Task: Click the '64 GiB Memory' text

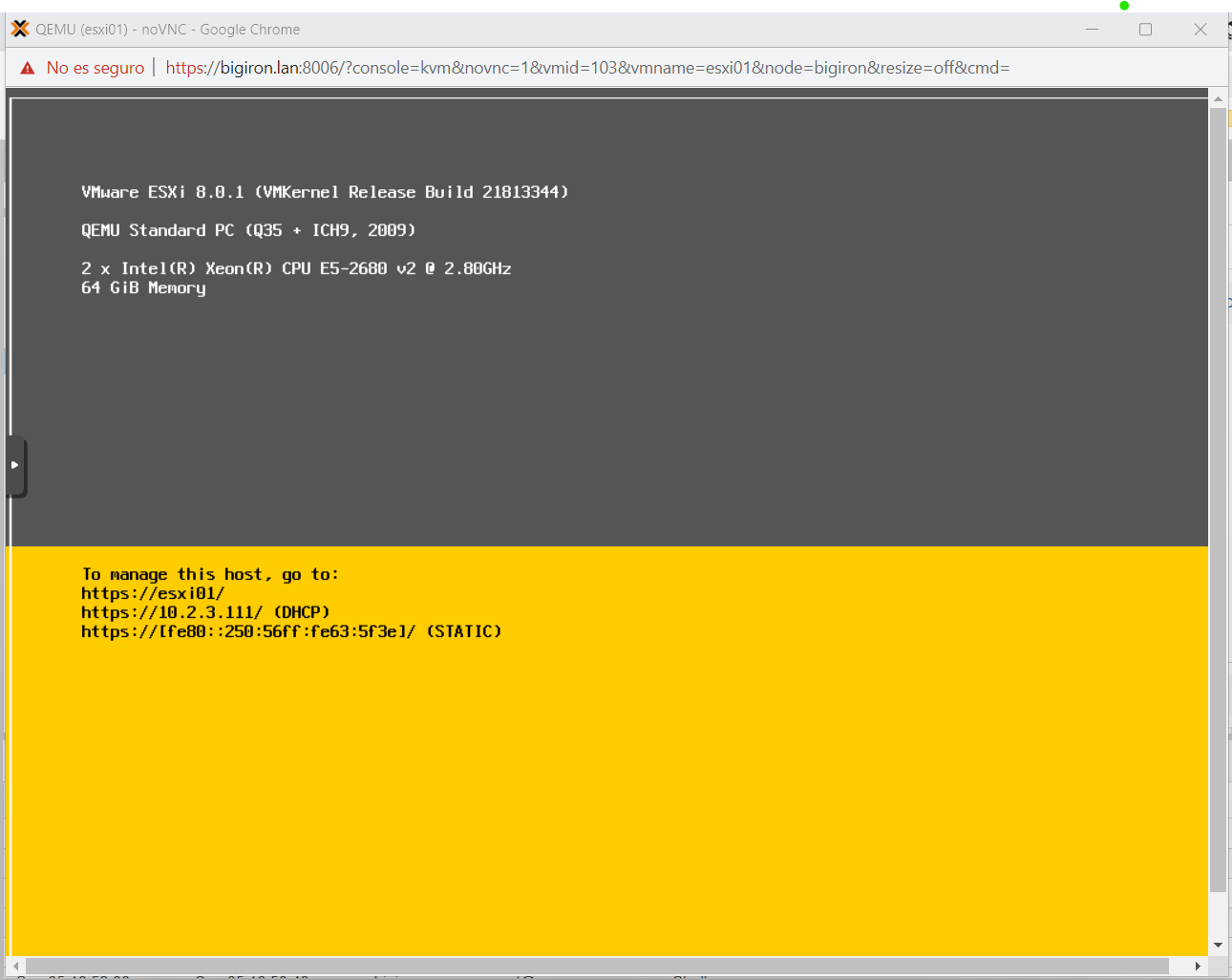Action: (x=143, y=288)
